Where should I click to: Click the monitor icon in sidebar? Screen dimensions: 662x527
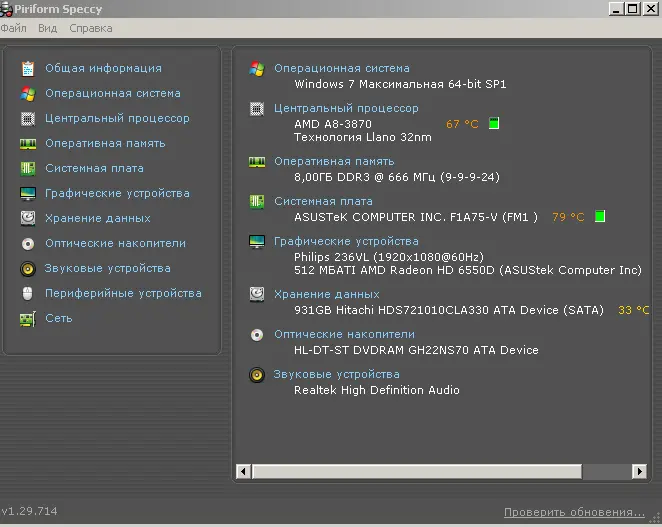pyautogui.click(x=28, y=194)
